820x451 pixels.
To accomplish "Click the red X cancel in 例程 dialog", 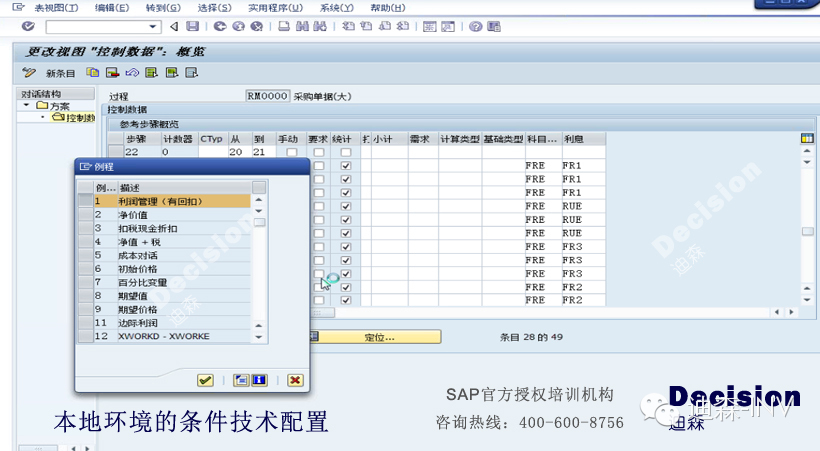I will click(295, 380).
